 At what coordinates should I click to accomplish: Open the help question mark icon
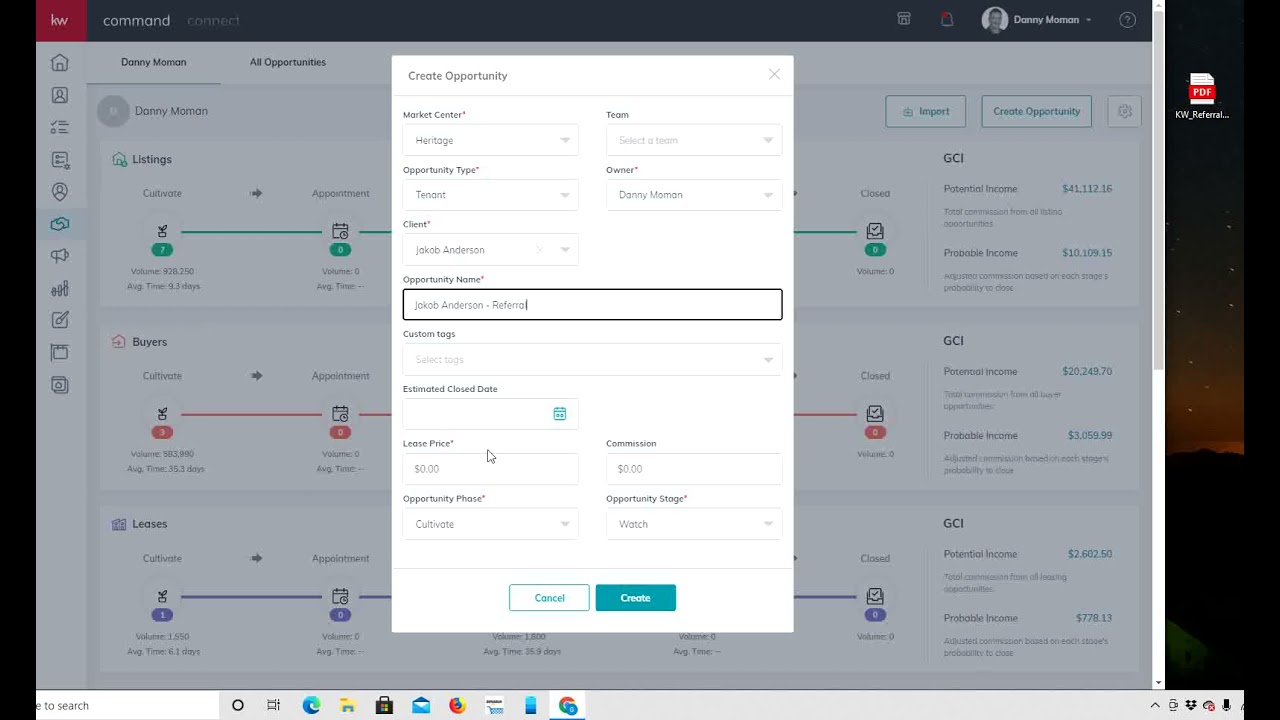[x=1127, y=20]
